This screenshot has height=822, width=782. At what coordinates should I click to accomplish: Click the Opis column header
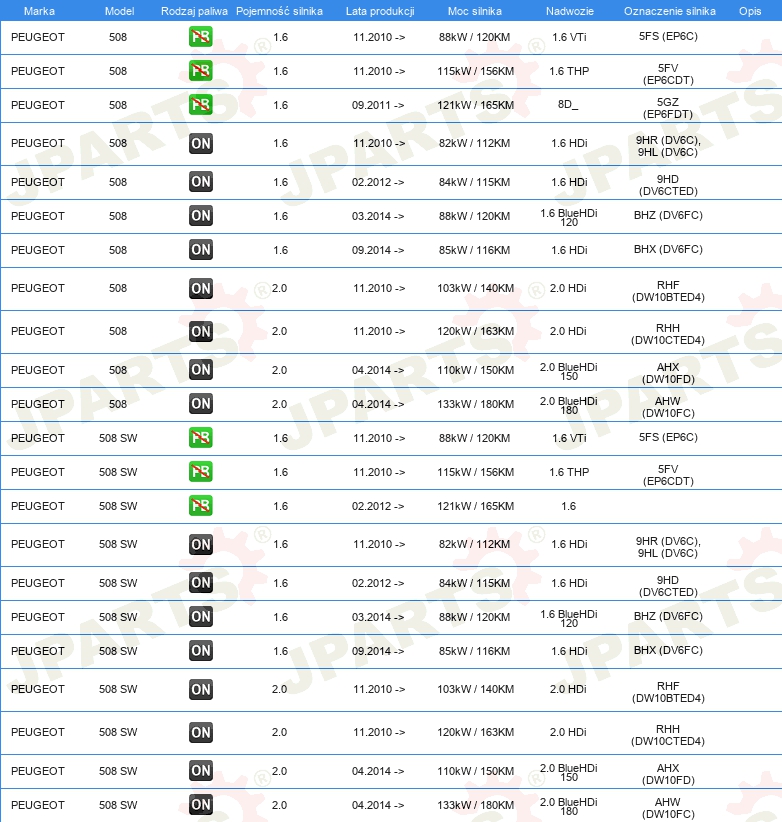click(x=750, y=11)
